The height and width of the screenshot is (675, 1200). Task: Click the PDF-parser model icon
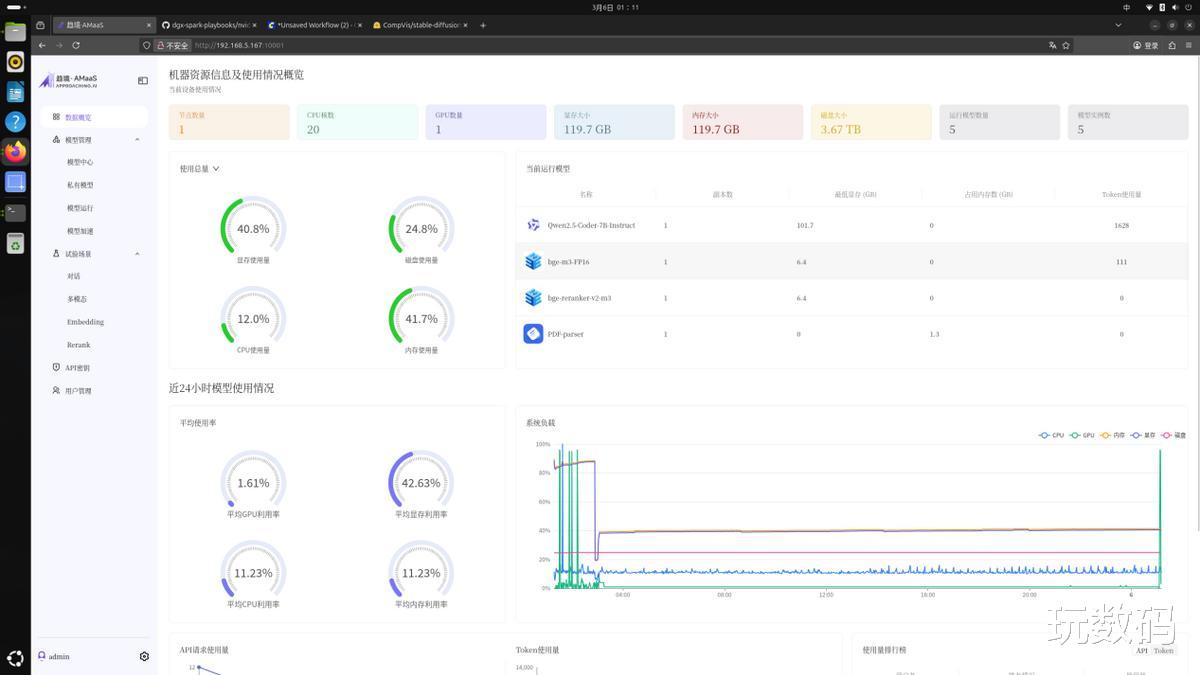(x=533, y=334)
